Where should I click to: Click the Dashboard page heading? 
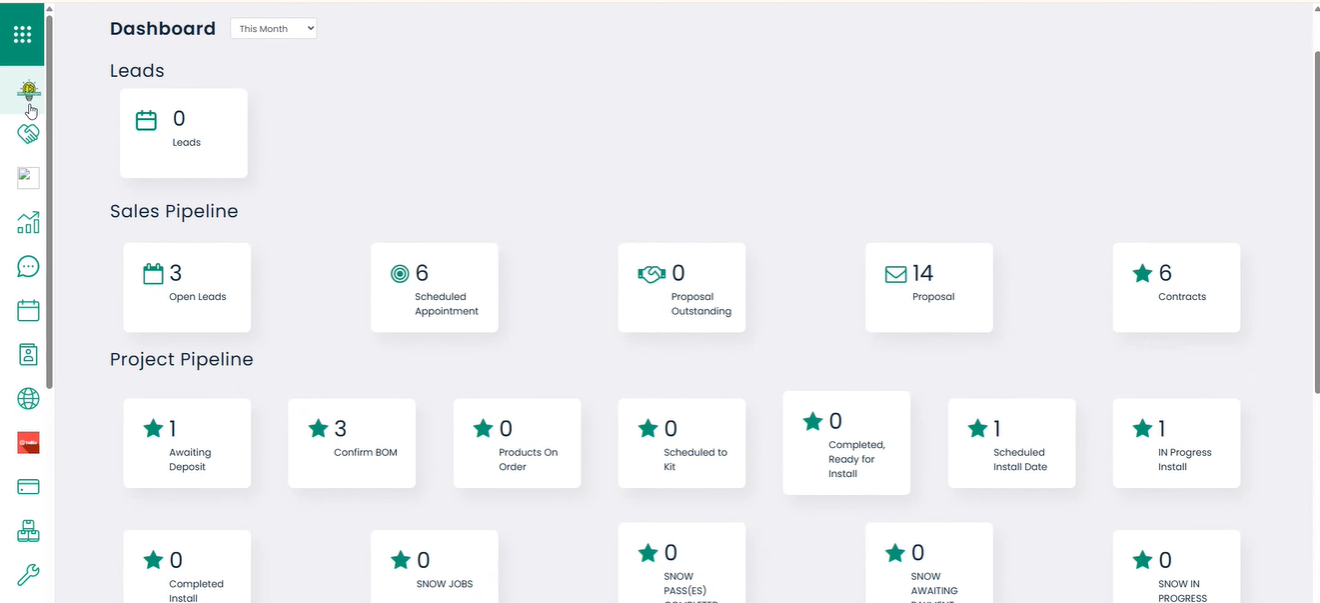(163, 28)
